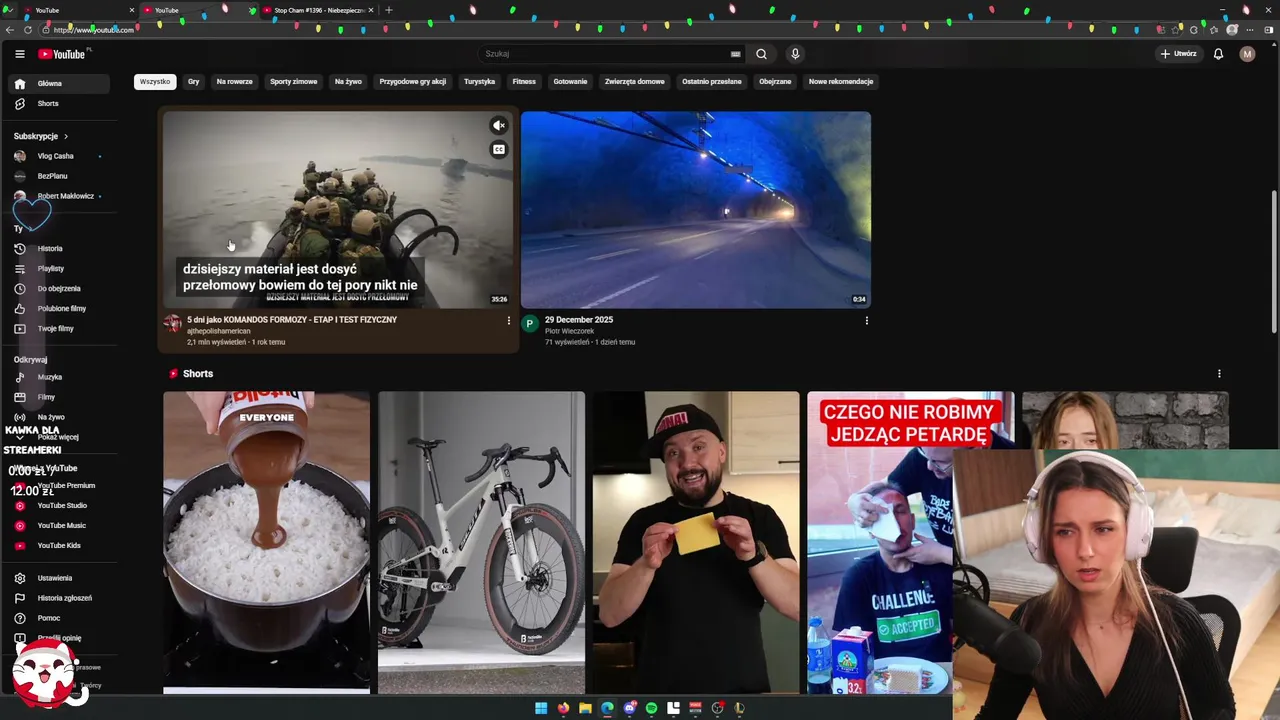Open the chocolate-on-rice Short
Screen dimensions: 1280x720
point(267,542)
